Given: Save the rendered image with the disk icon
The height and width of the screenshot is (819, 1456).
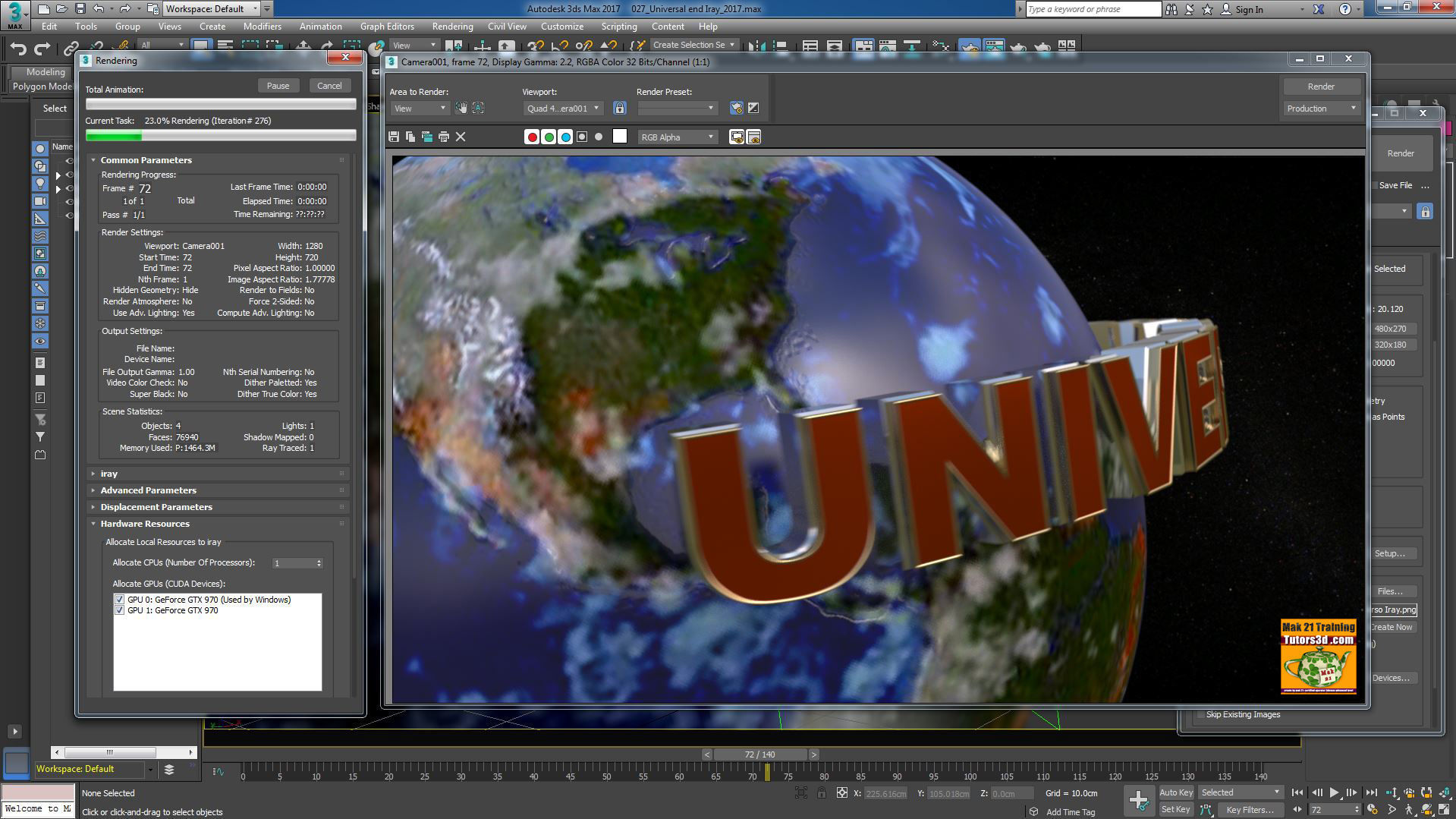Looking at the screenshot, I should click(x=393, y=137).
